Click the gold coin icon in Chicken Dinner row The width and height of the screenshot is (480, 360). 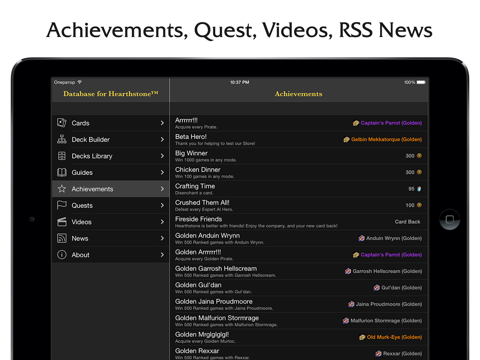(419, 172)
